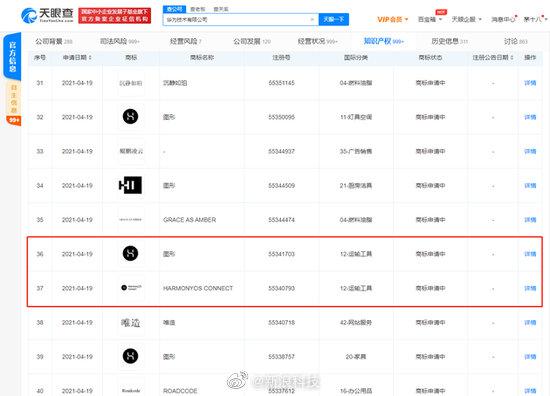This screenshot has width=550, height=396.
Task: Click the 20-家具 classification cell
Action: point(356,357)
